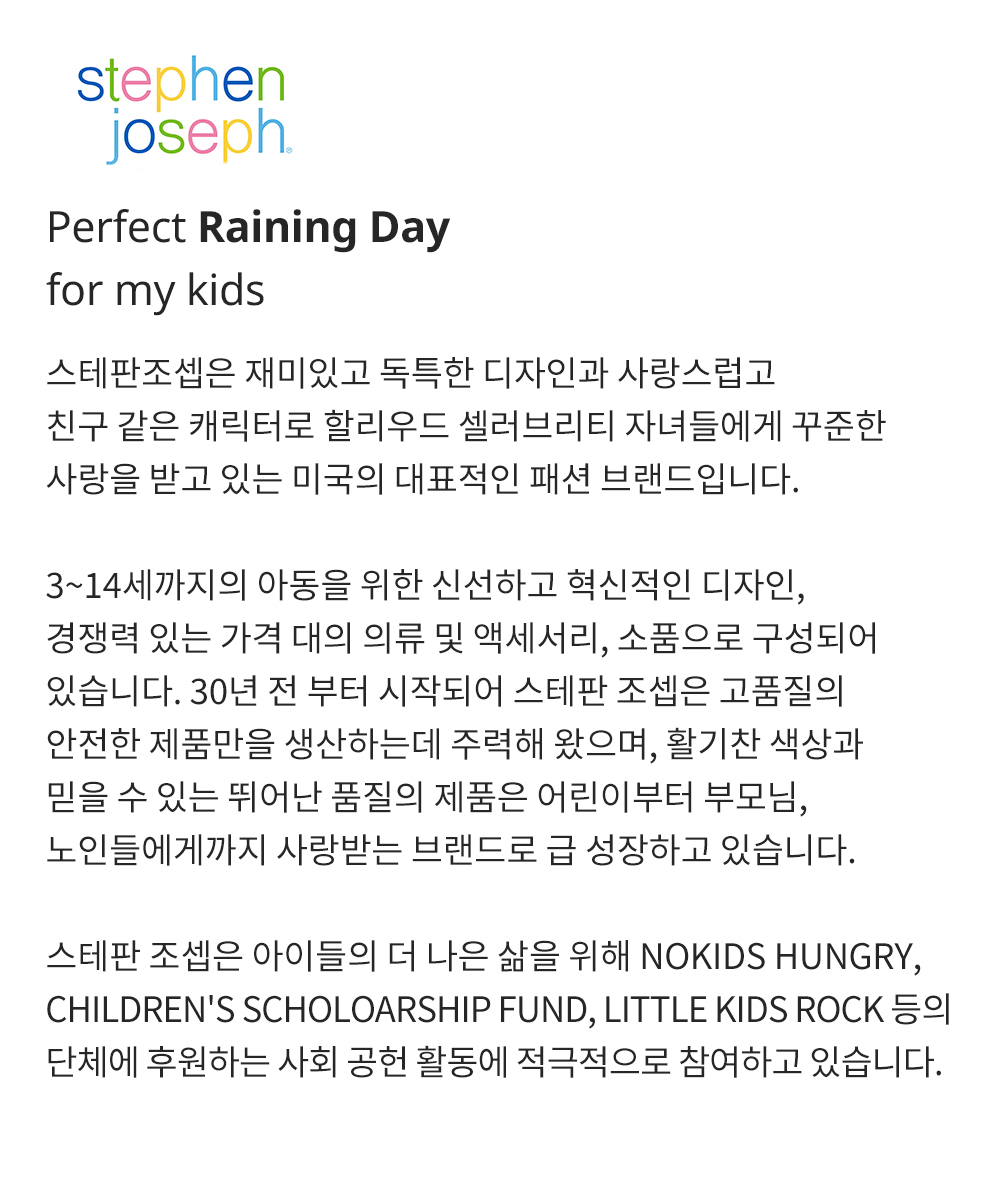Click the line starting '경쟁력 있는 가격'
Viewport: 1000px width, 1190px height.
tap(461, 638)
